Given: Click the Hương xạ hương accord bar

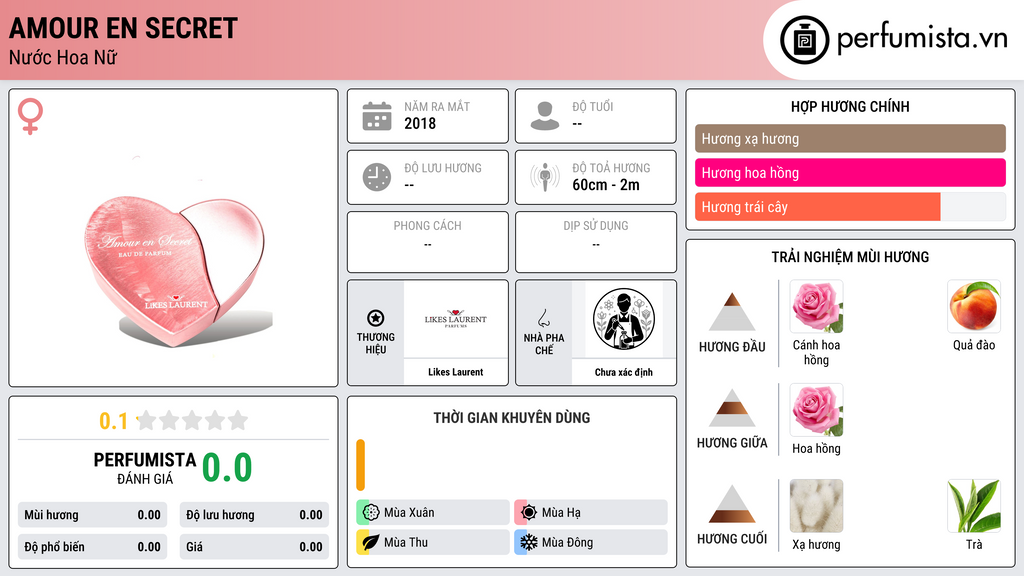Looking at the screenshot, I should coord(850,138).
